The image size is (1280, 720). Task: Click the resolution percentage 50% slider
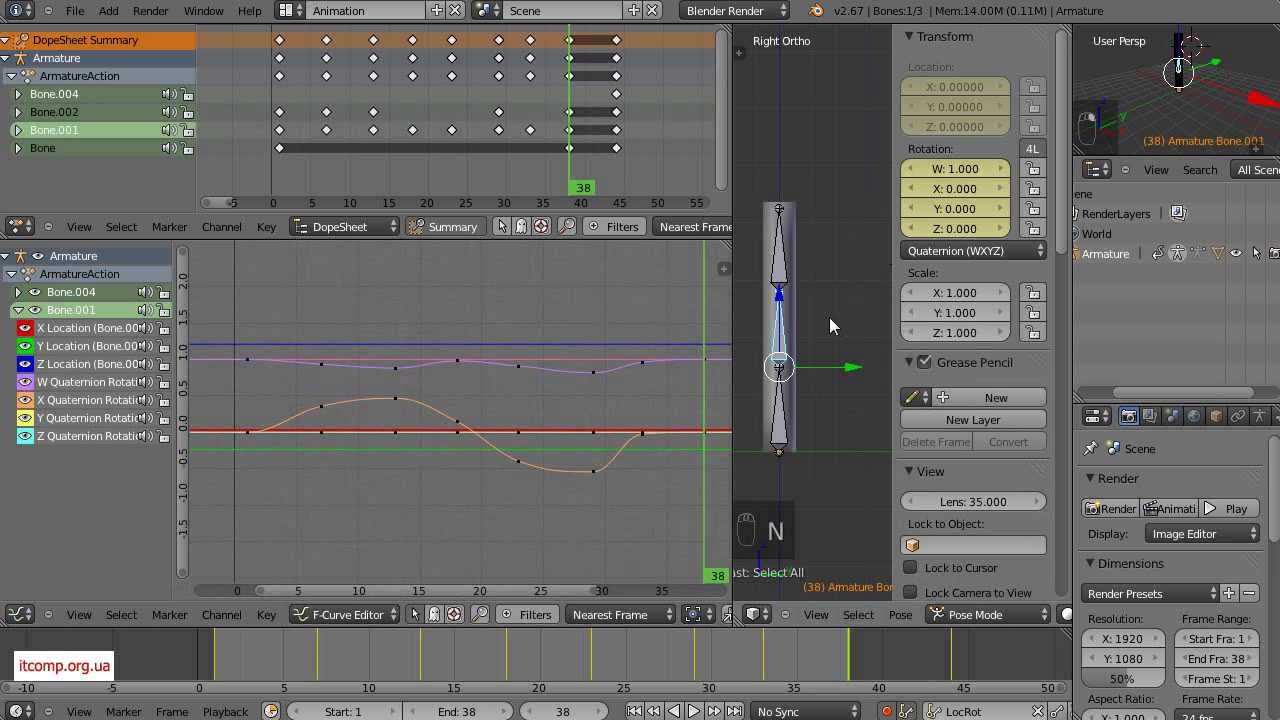(1122, 679)
